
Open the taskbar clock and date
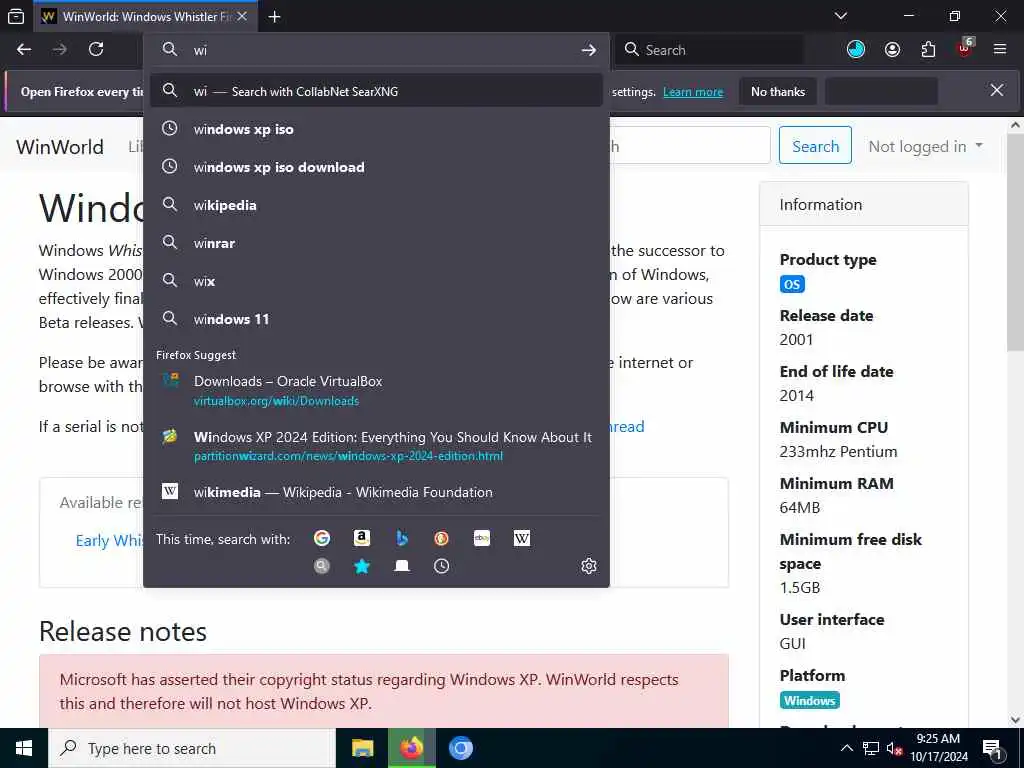pyautogui.click(x=938, y=748)
